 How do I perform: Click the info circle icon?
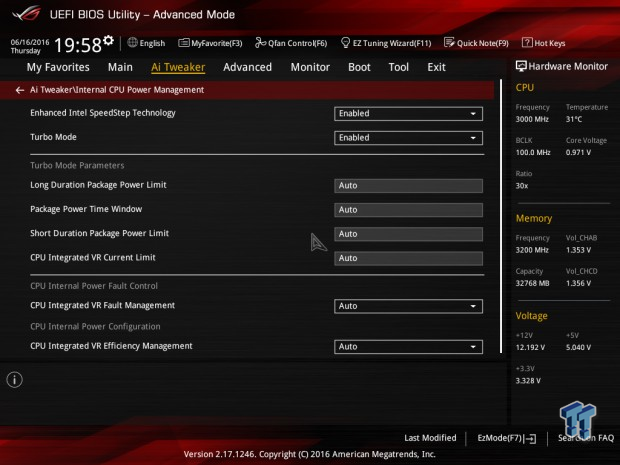15,380
